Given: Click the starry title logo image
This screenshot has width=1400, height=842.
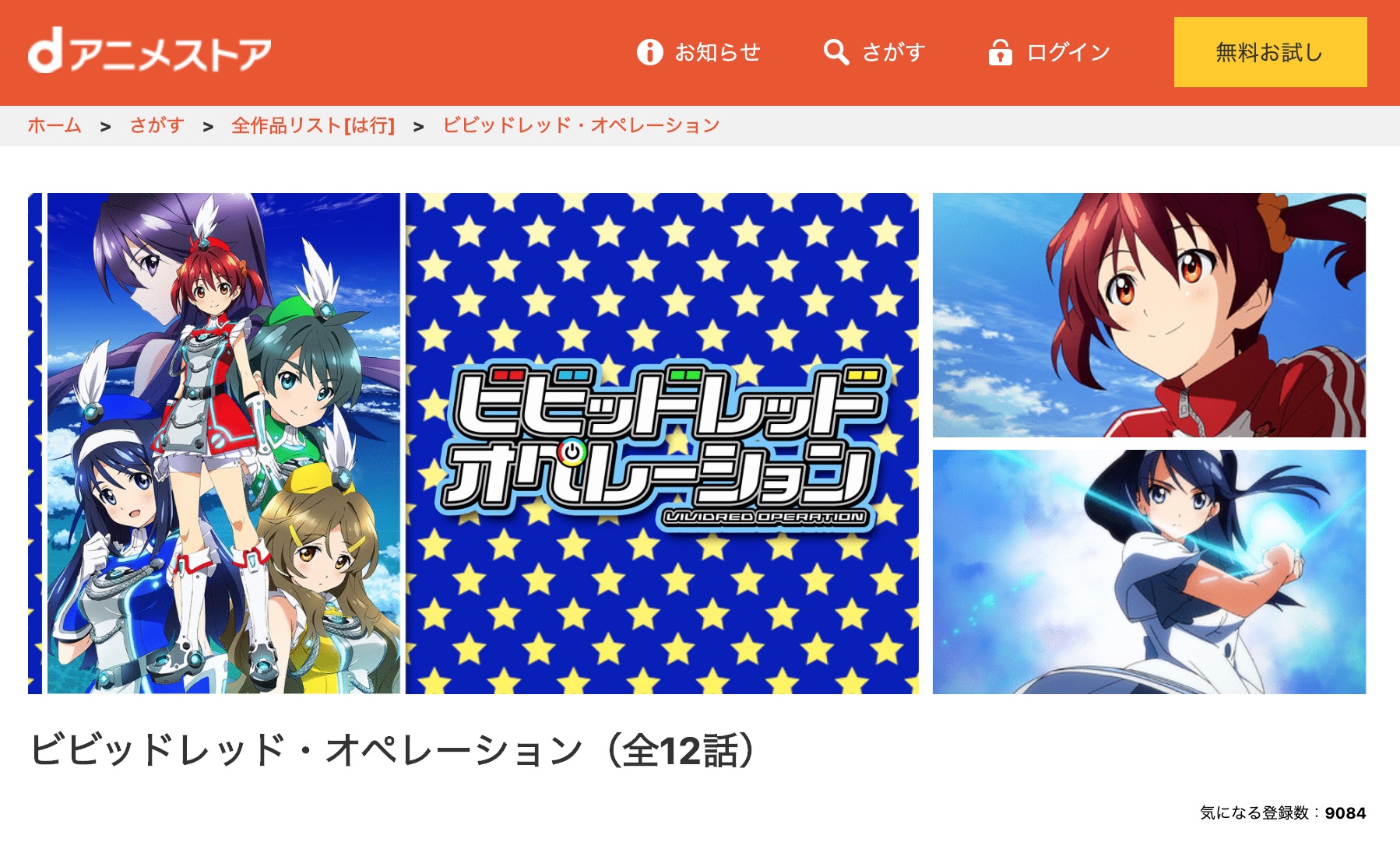Looking at the screenshot, I should coord(662,443).
